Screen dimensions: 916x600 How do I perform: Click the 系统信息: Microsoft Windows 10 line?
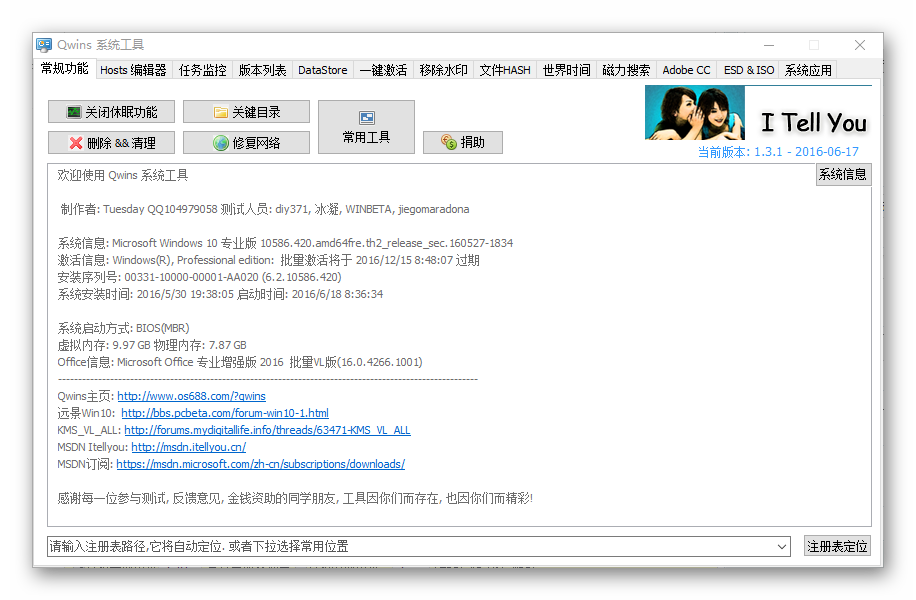click(285, 243)
